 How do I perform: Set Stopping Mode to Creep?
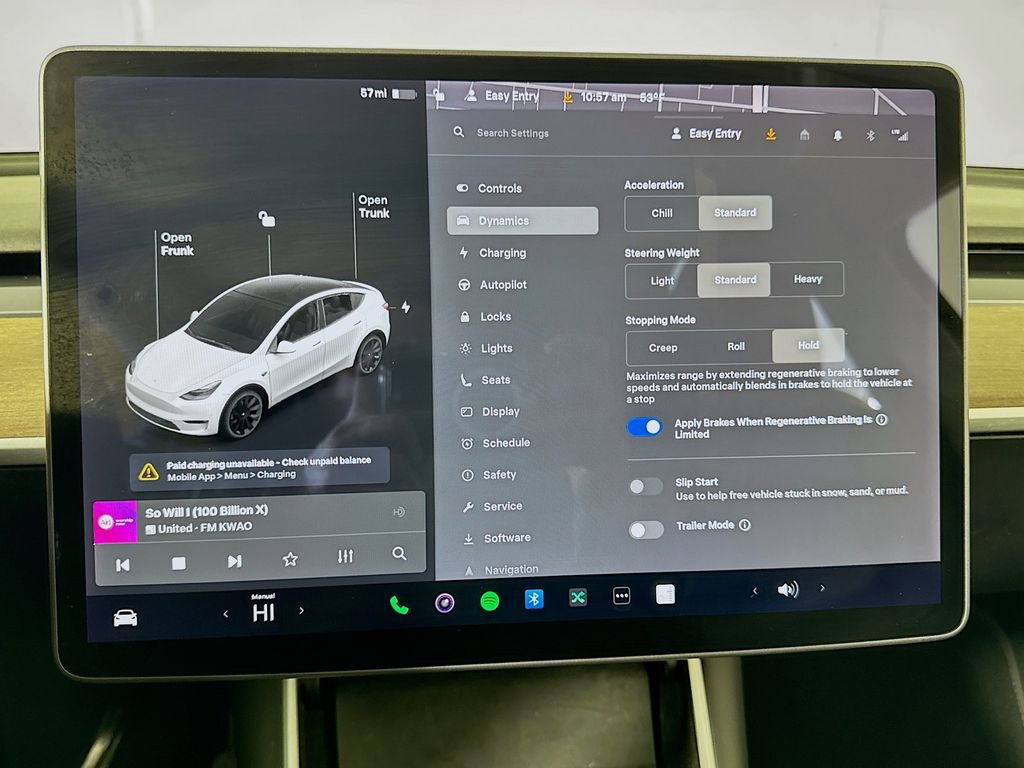tap(661, 346)
